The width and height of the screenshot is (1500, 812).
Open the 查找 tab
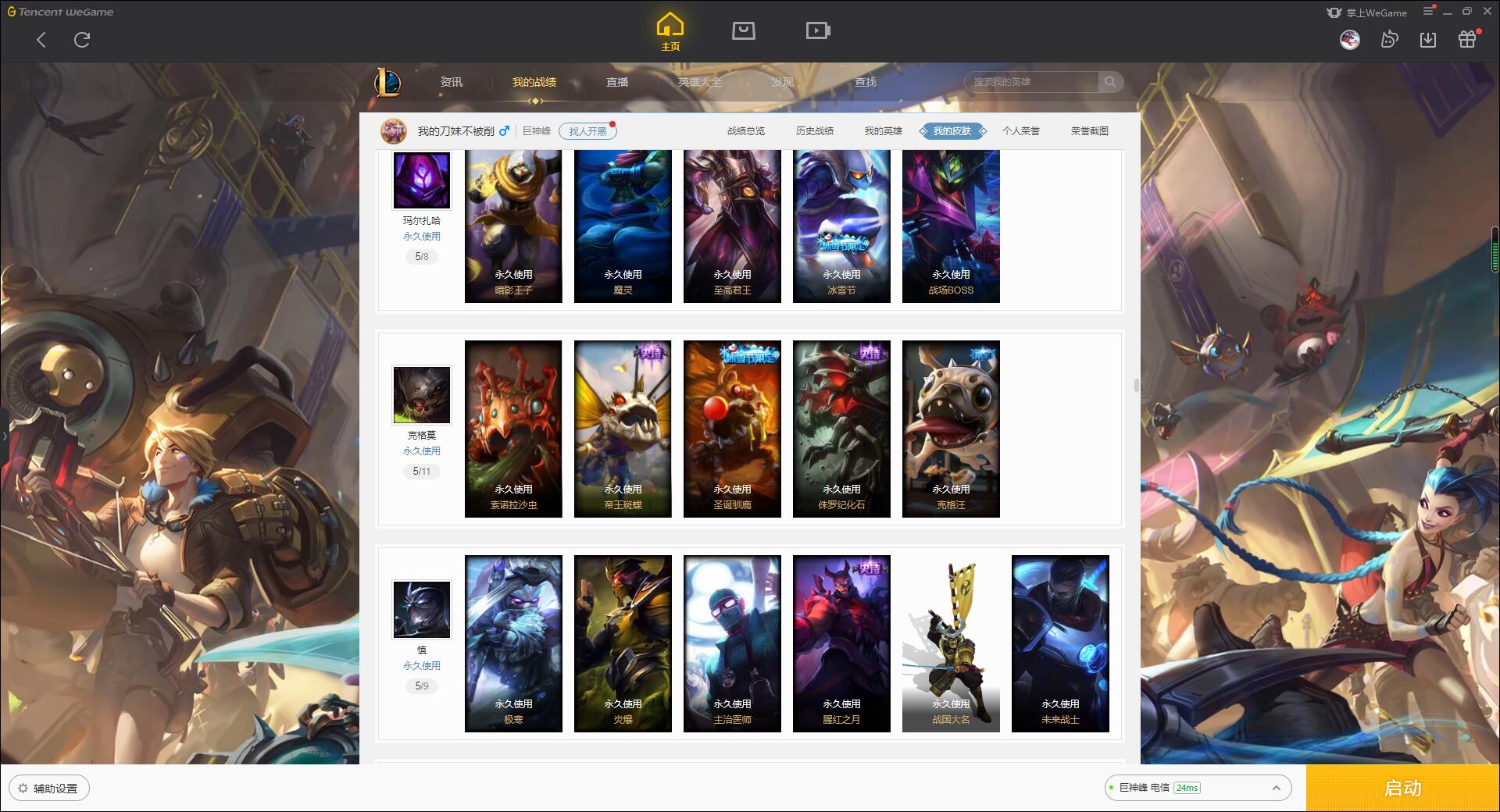tap(866, 82)
